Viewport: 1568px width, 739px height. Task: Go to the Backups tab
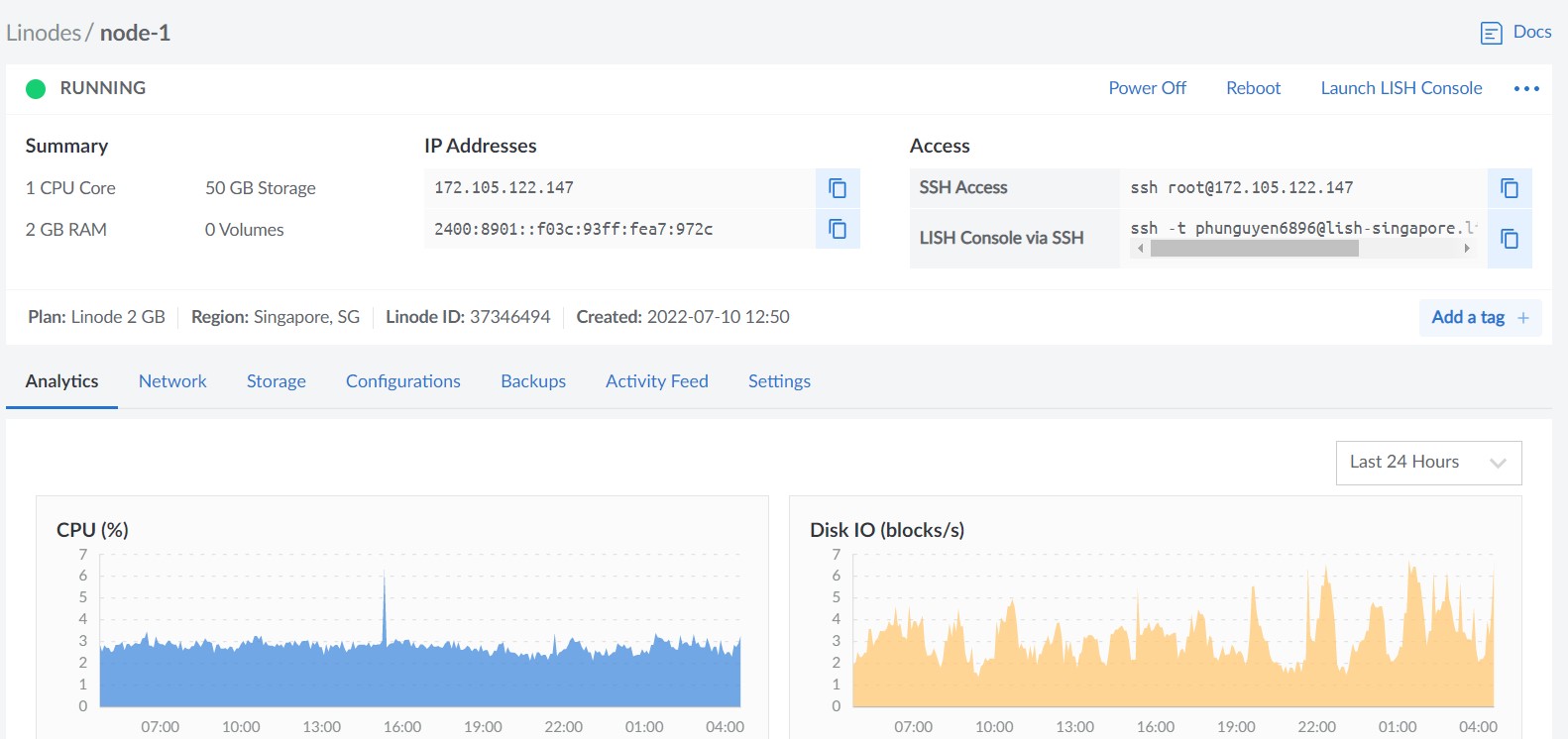pyautogui.click(x=533, y=381)
